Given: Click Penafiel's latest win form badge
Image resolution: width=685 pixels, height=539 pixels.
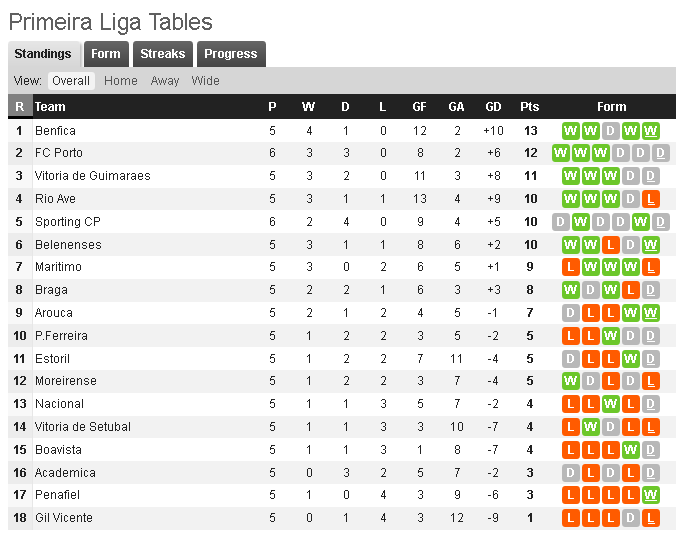Looking at the screenshot, I should (x=651, y=495).
